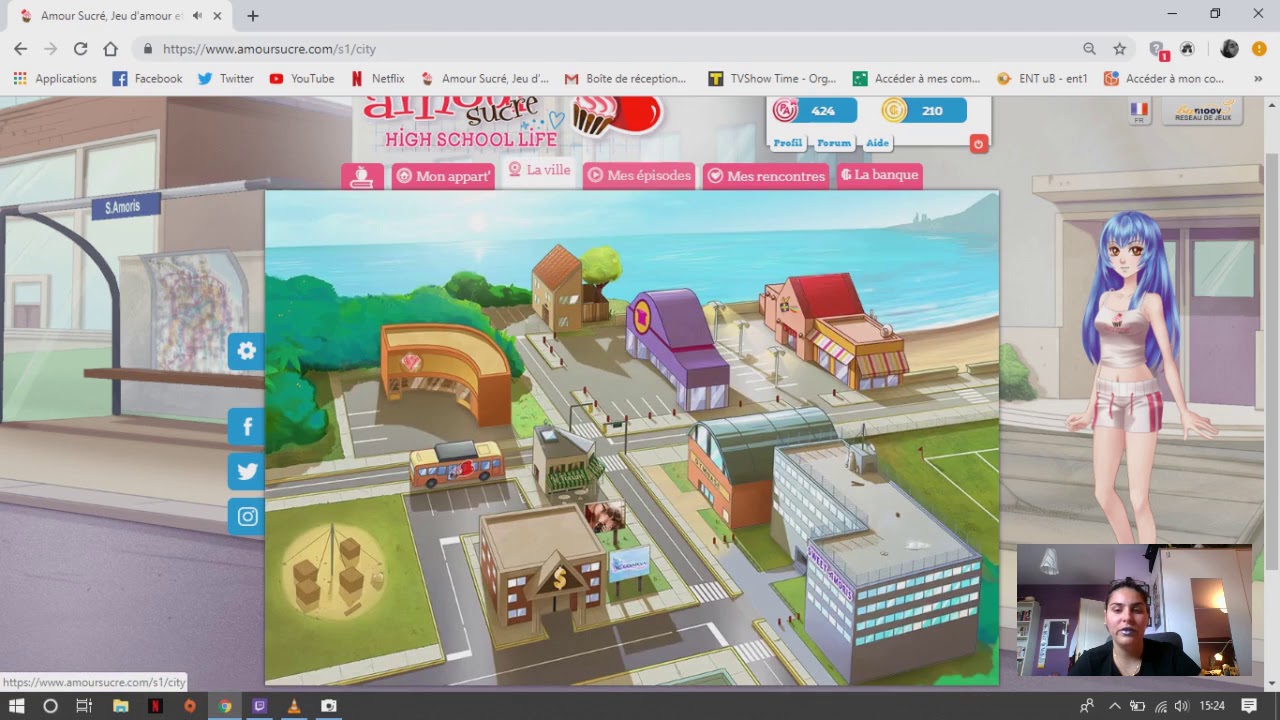Open the VLC taskbar icon

(294, 706)
